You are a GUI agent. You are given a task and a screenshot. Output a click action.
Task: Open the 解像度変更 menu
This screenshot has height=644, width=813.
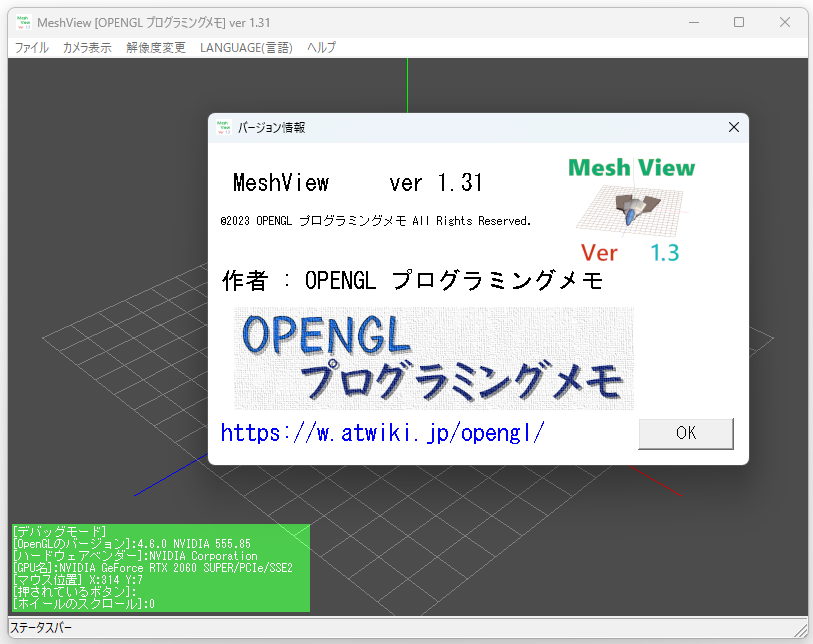(156, 48)
